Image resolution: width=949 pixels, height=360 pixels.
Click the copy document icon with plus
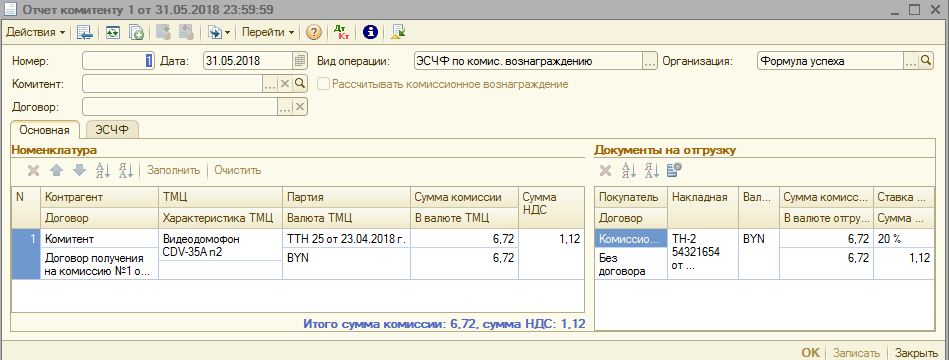[x=137, y=33]
